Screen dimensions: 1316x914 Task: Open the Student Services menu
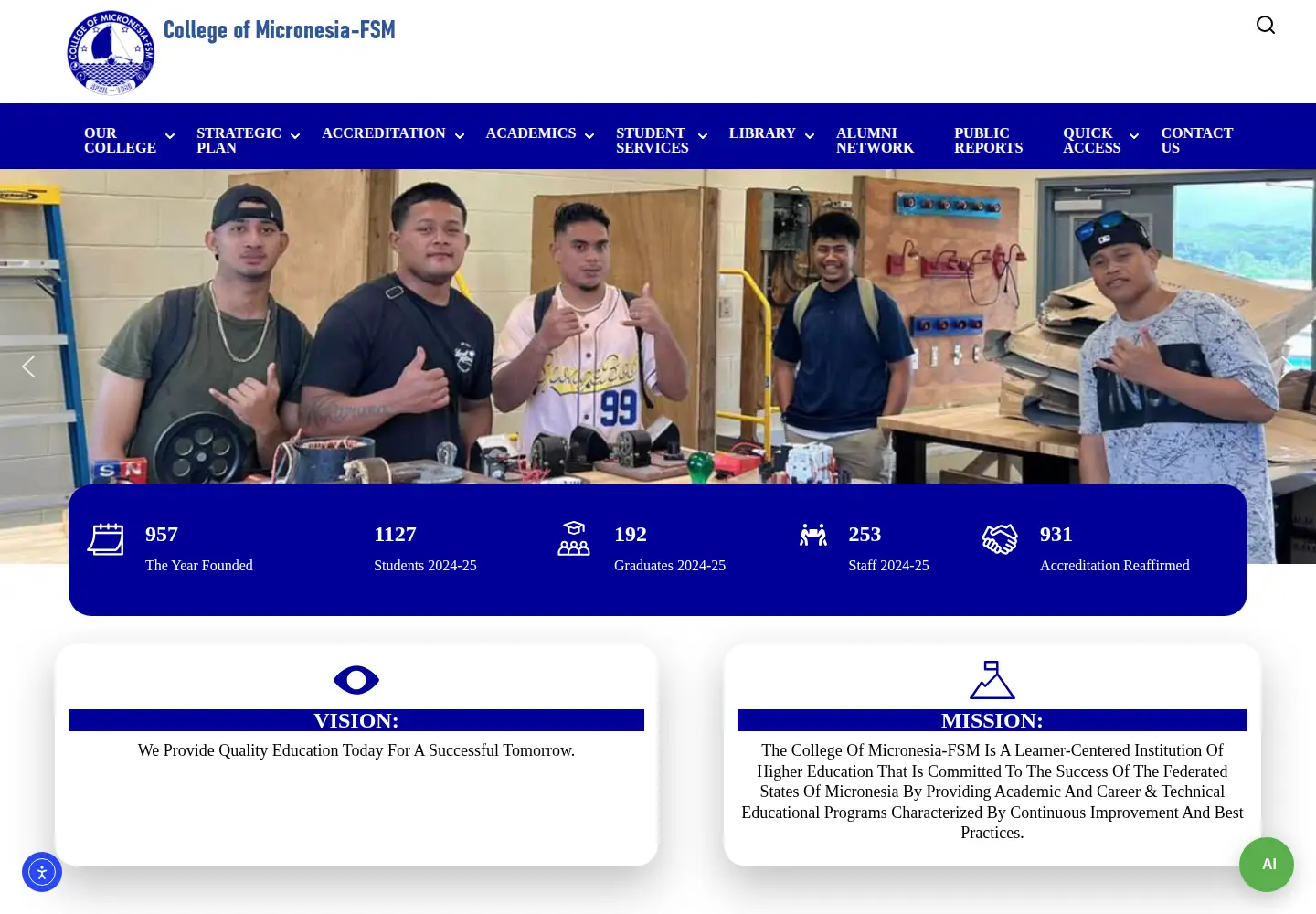click(653, 141)
